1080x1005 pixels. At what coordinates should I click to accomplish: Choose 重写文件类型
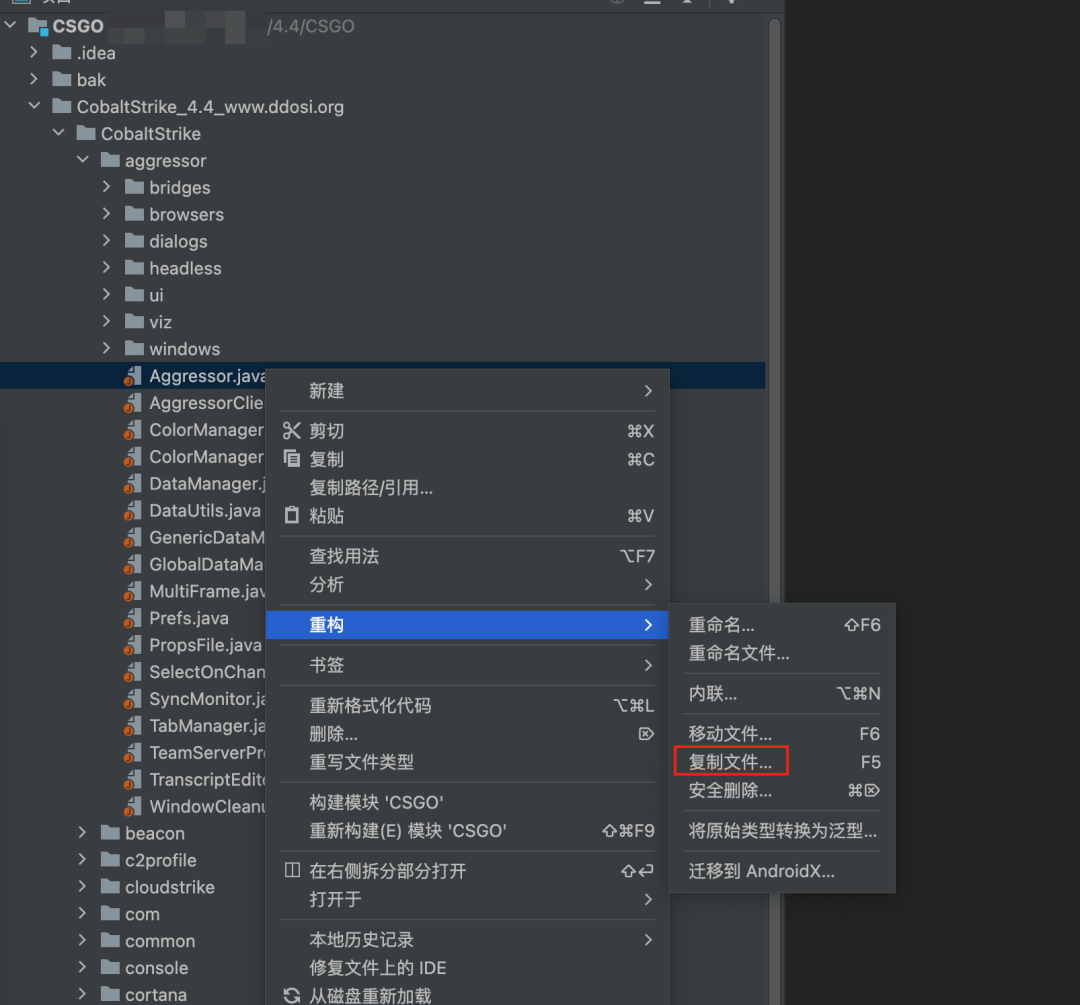coord(467,762)
